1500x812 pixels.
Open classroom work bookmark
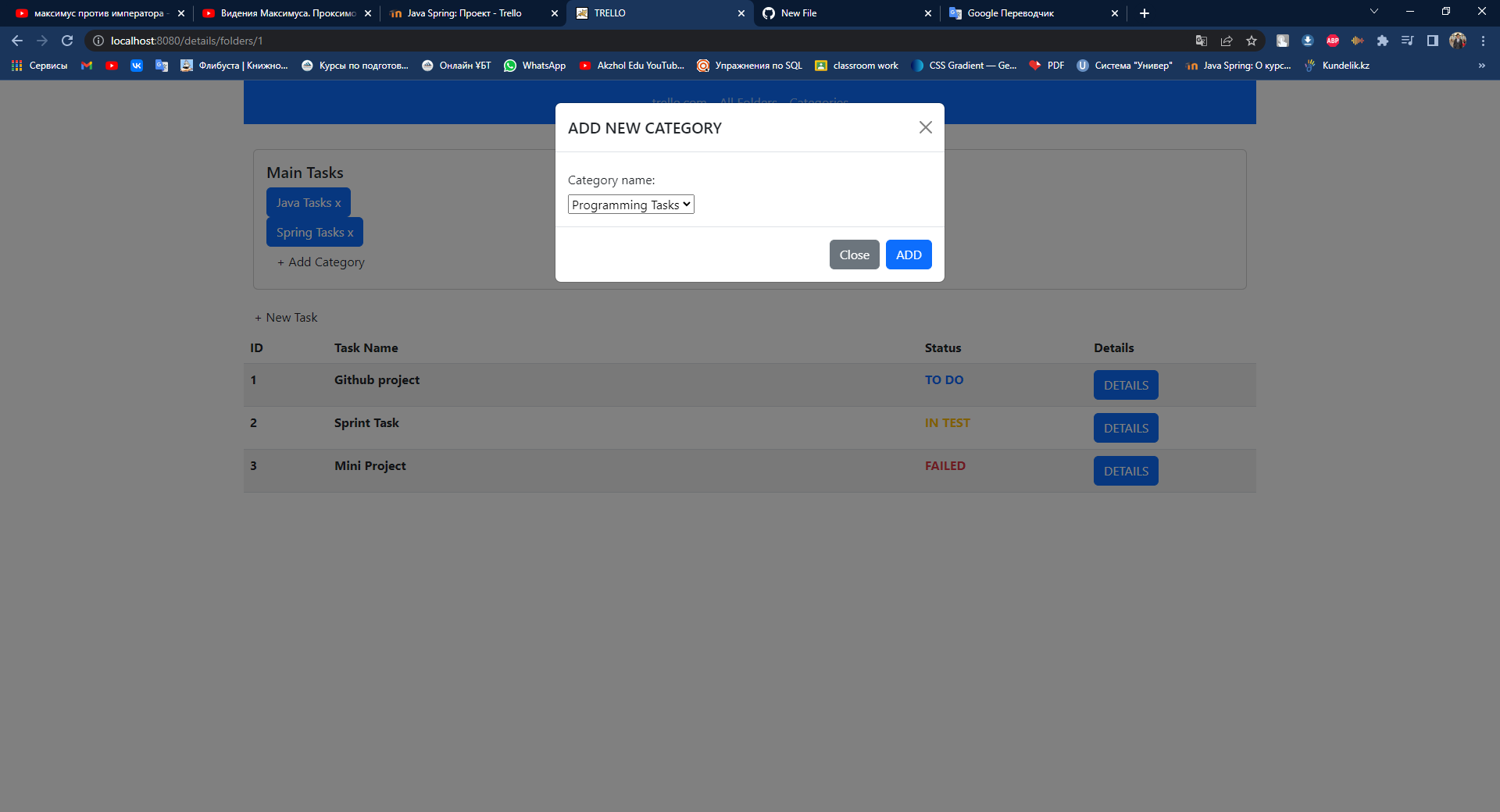tap(857, 66)
